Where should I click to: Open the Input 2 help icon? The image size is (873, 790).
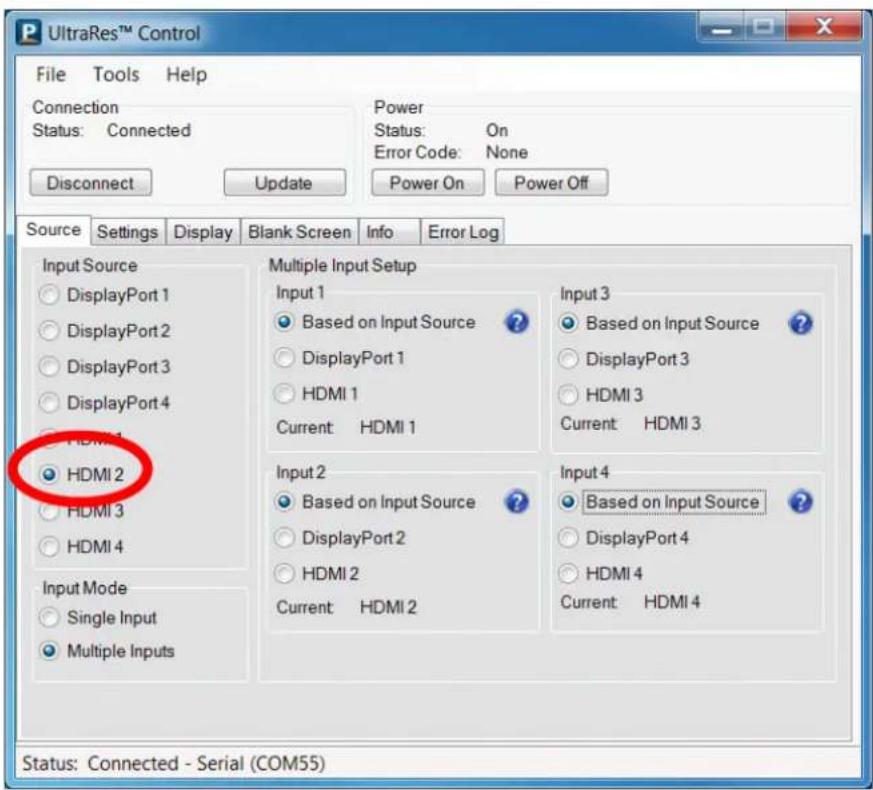click(x=517, y=502)
